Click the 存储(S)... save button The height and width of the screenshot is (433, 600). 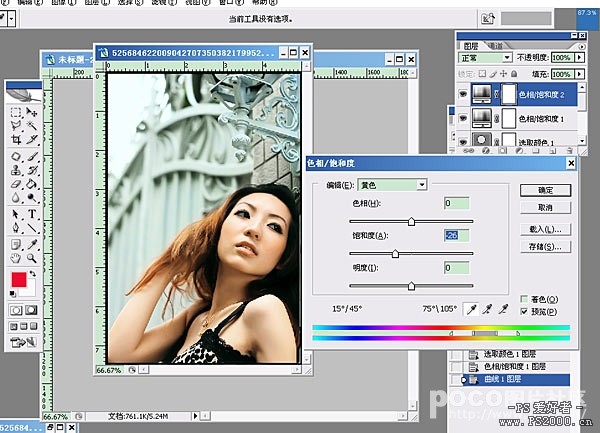coord(545,247)
